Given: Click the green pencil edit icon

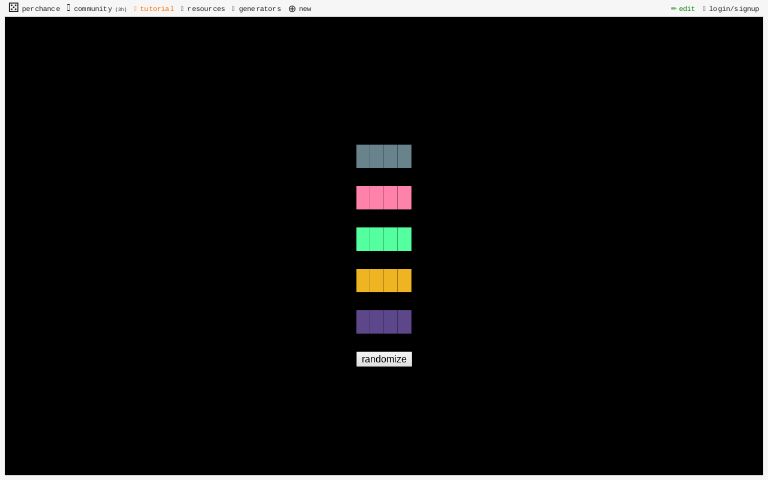Looking at the screenshot, I should click(673, 9).
